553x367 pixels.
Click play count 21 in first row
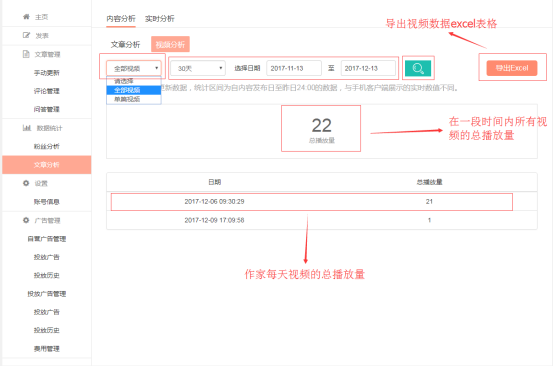(x=429, y=201)
